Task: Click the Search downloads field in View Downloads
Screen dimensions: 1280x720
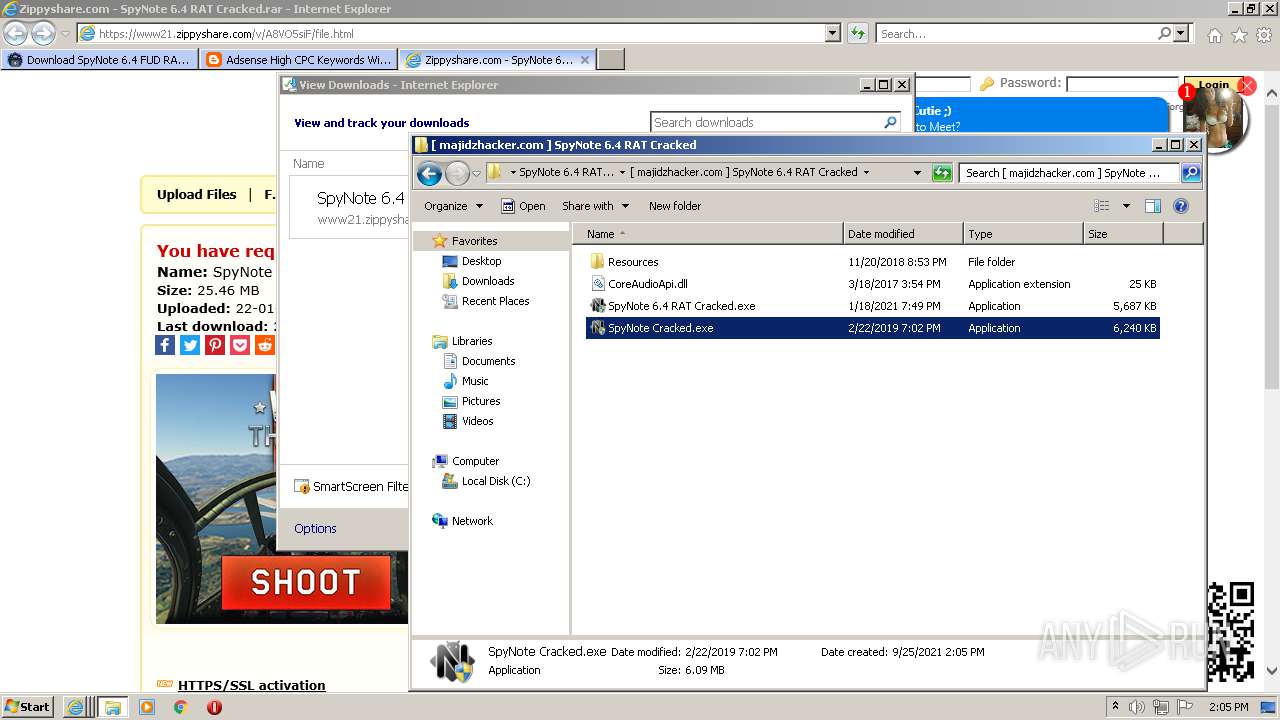Action: point(765,122)
